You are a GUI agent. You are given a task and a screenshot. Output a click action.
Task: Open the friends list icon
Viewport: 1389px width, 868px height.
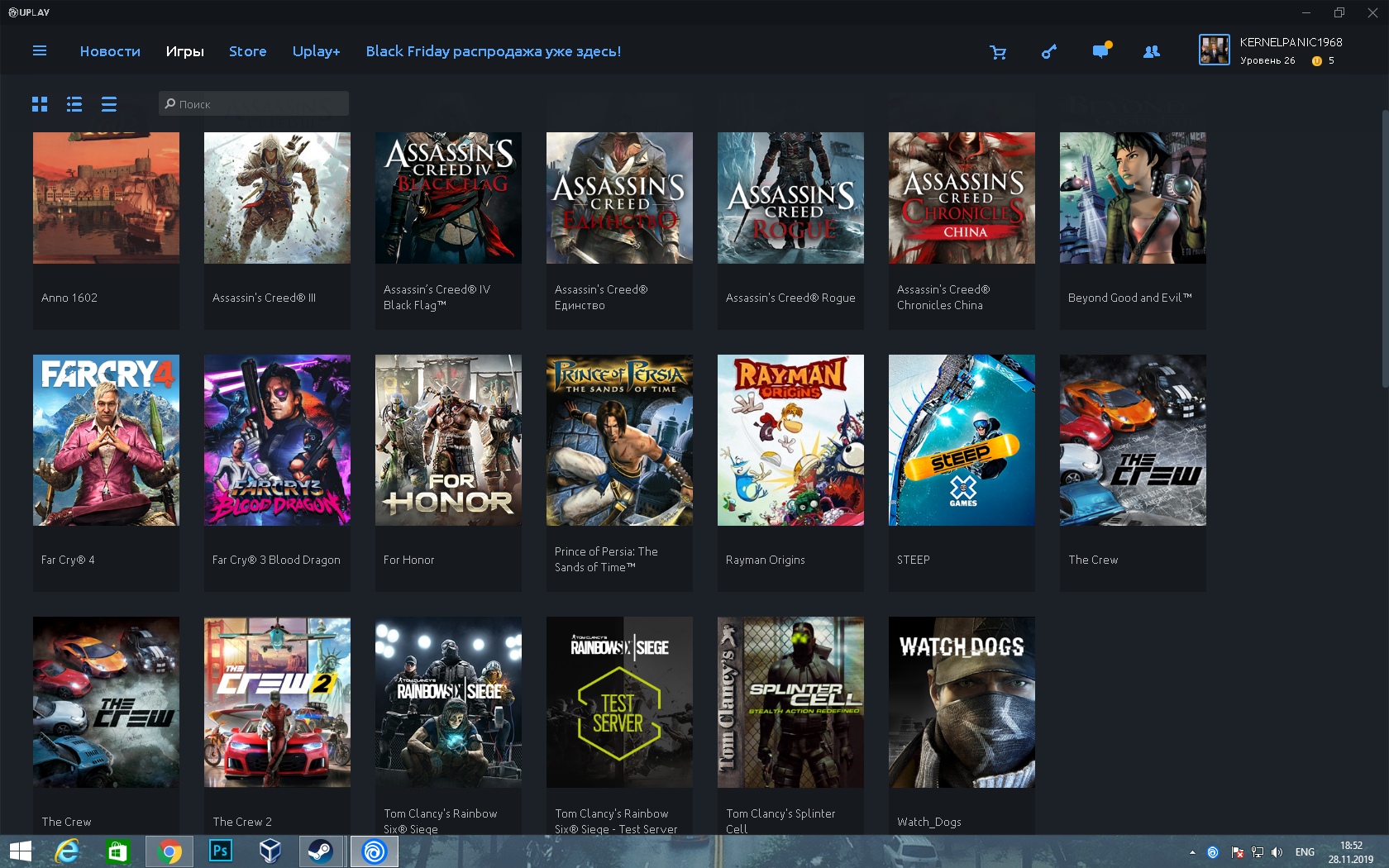pyautogui.click(x=1151, y=52)
